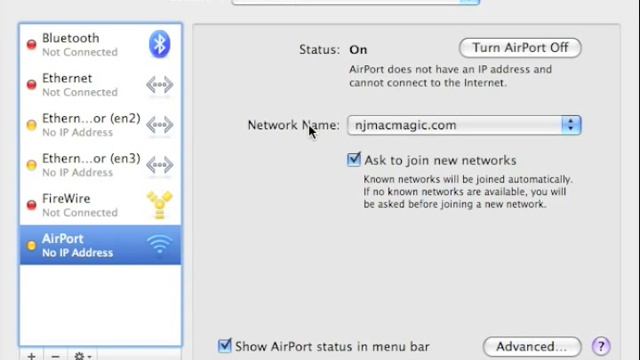Toggle Ask to join new networks checkbox
Viewport: 640px width, 360px height.
(354, 159)
